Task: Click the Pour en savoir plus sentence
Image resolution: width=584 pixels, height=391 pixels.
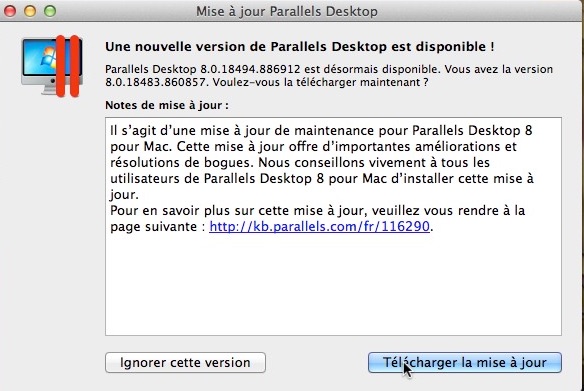Action: coord(317,218)
